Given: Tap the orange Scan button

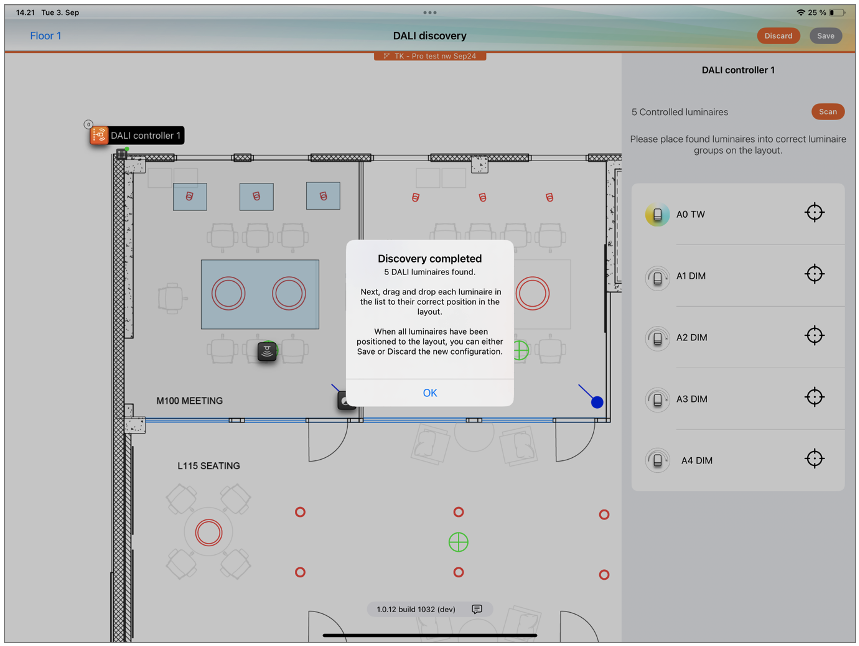Looking at the screenshot, I should pyautogui.click(x=825, y=111).
